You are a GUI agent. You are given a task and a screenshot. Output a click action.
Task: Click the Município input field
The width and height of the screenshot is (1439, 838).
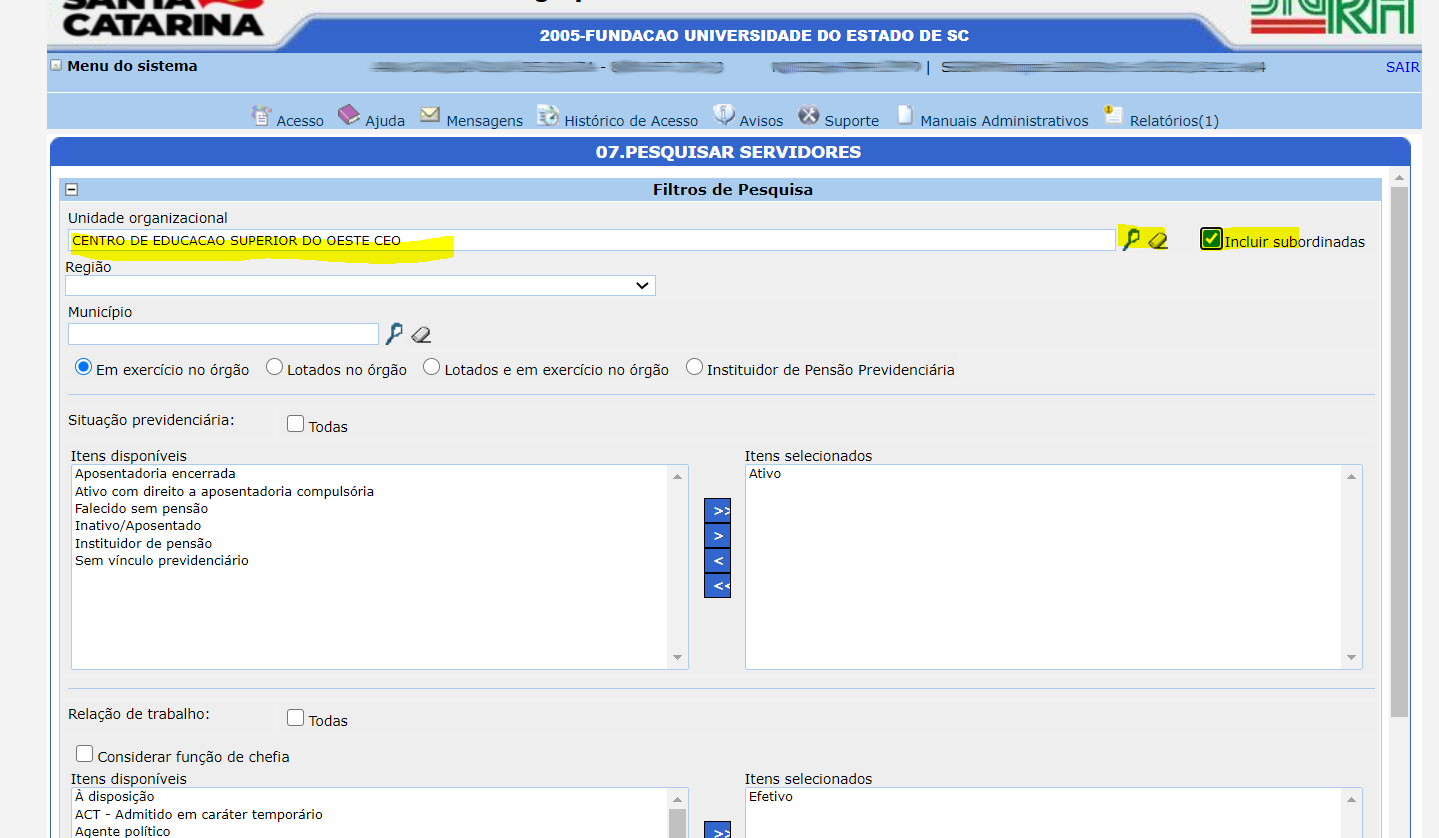pos(223,334)
